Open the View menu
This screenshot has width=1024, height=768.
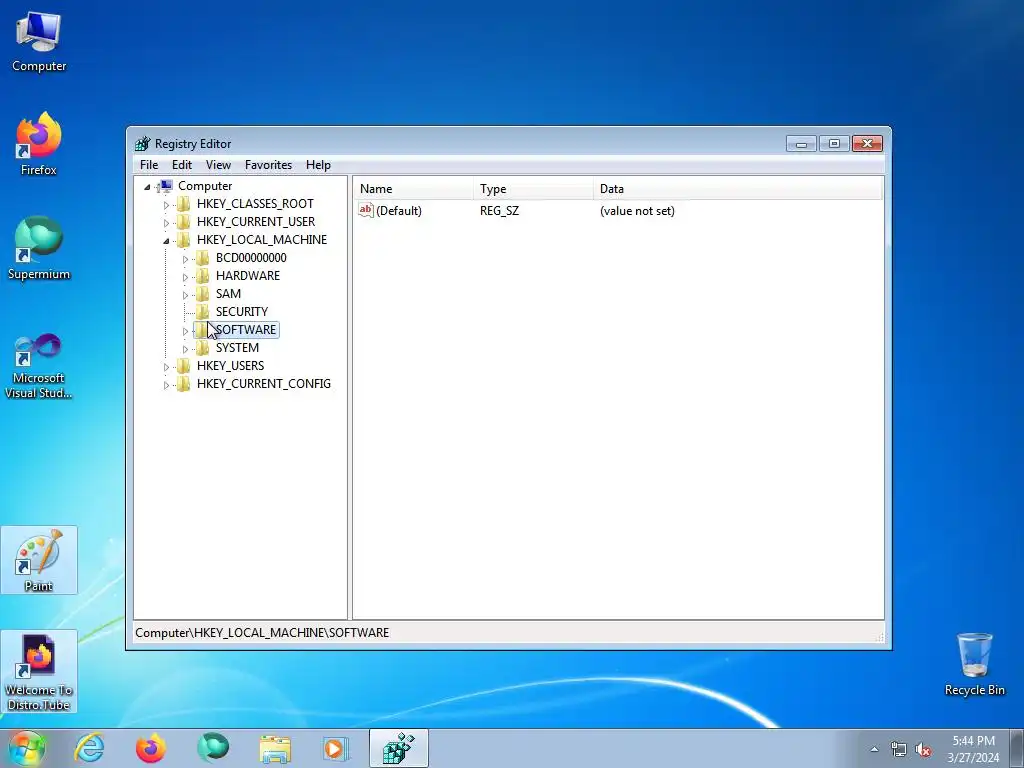click(218, 165)
